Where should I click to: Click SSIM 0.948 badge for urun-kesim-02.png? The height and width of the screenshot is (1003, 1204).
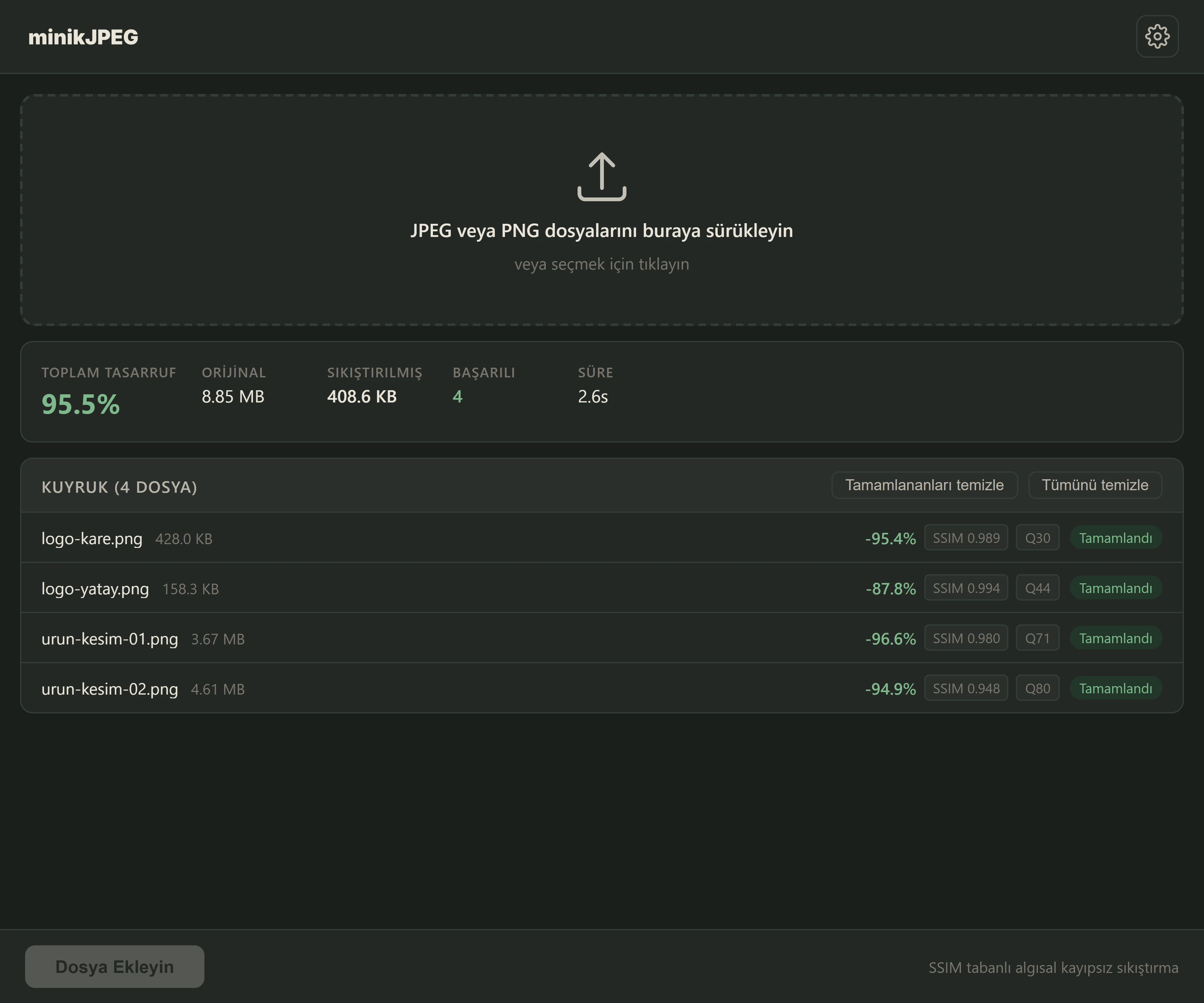[x=966, y=688]
